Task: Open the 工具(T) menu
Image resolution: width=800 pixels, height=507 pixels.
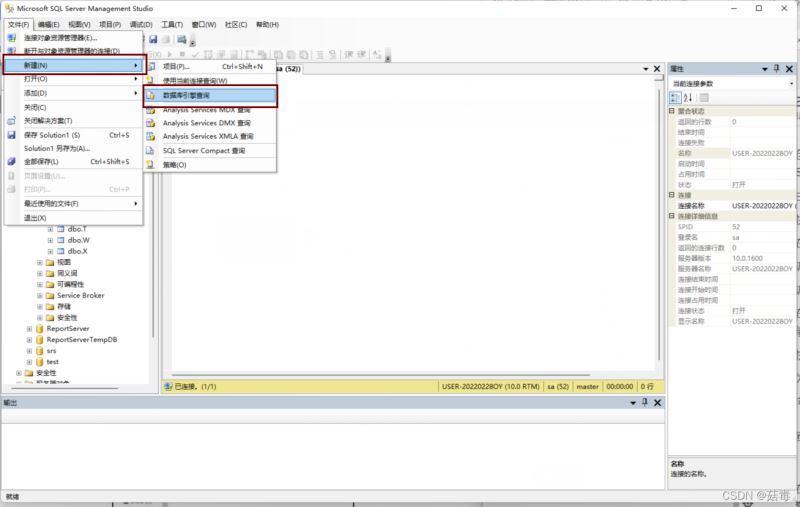Action: 172,24
